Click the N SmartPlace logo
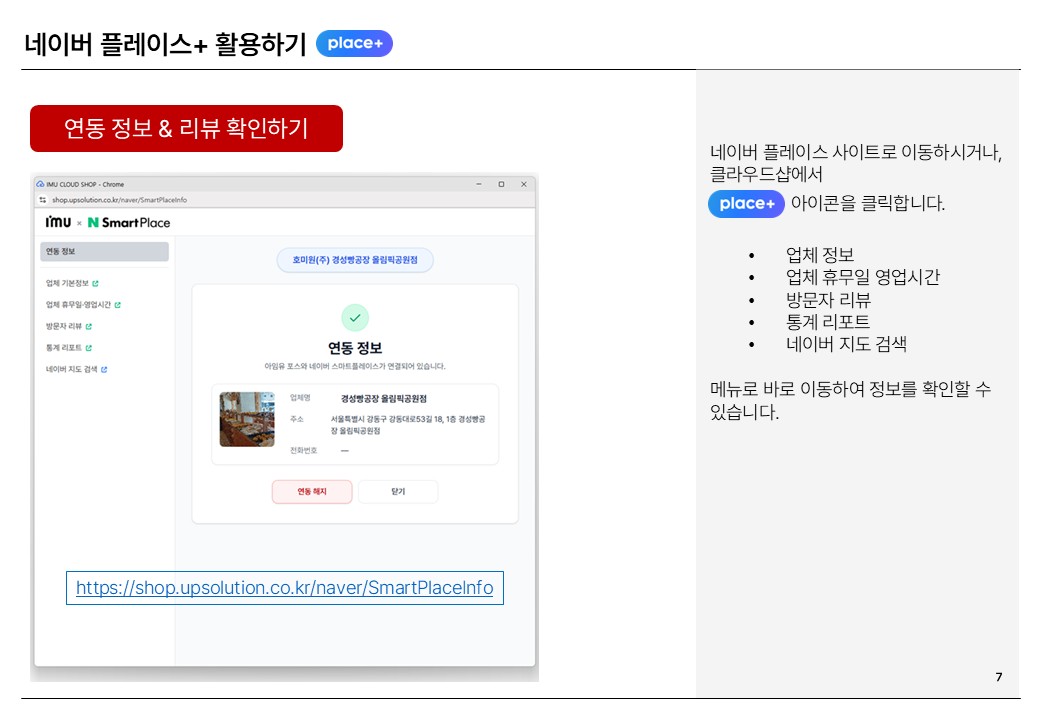The height and width of the screenshot is (720, 1040). [x=129, y=222]
